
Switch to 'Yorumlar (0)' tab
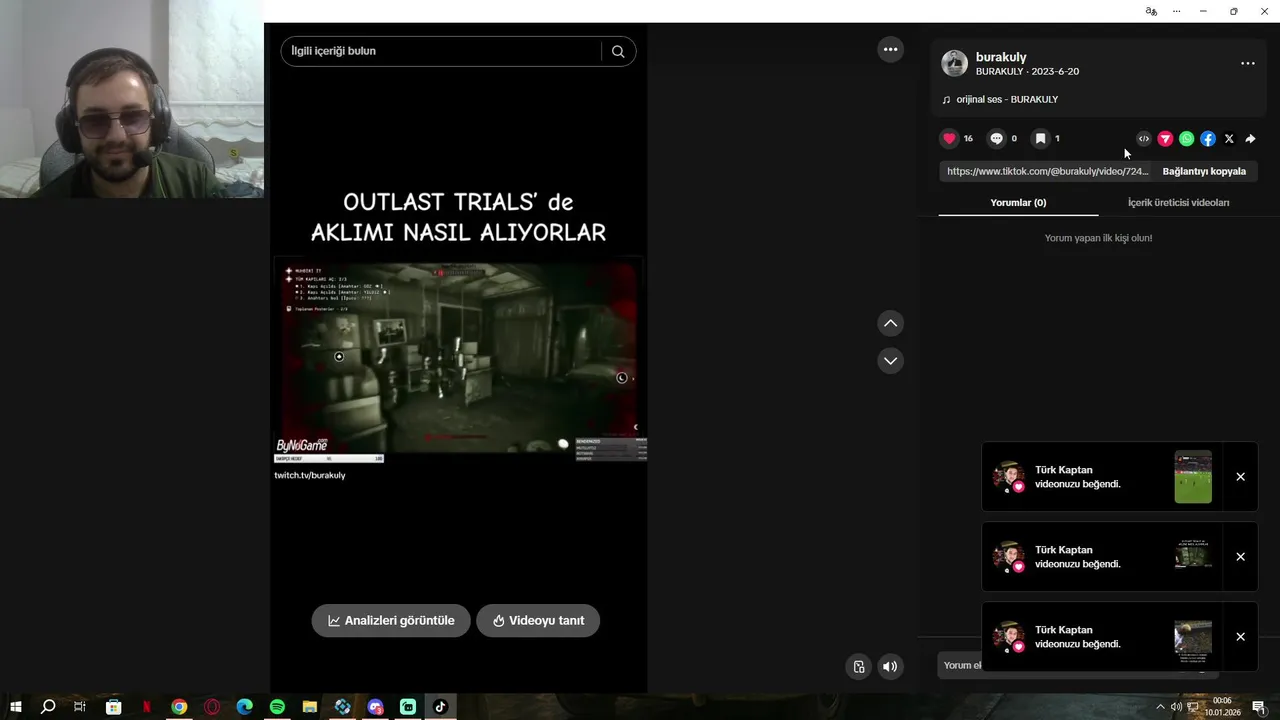[x=1018, y=203]
